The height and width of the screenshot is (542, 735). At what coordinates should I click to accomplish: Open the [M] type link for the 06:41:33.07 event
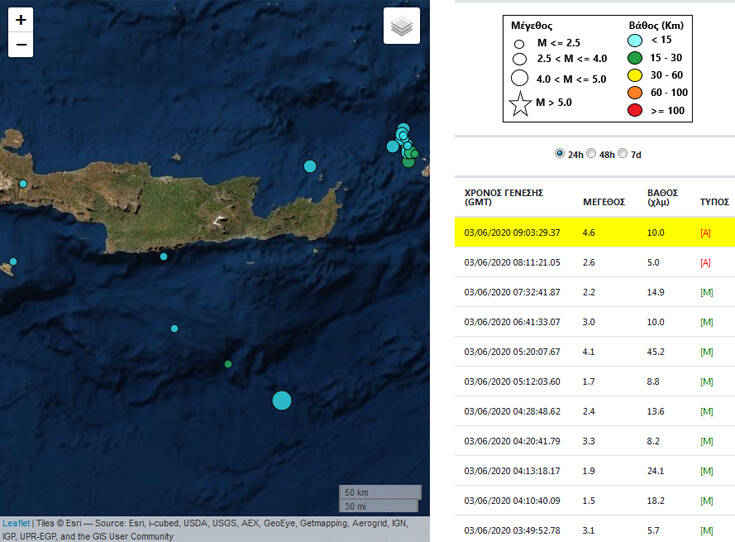point(706,322)
